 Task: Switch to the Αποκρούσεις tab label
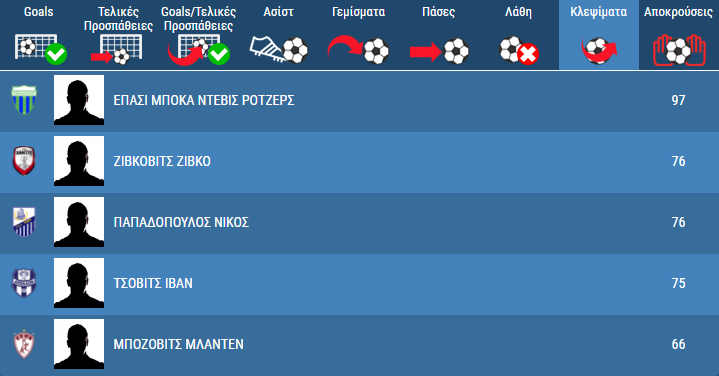678,12
